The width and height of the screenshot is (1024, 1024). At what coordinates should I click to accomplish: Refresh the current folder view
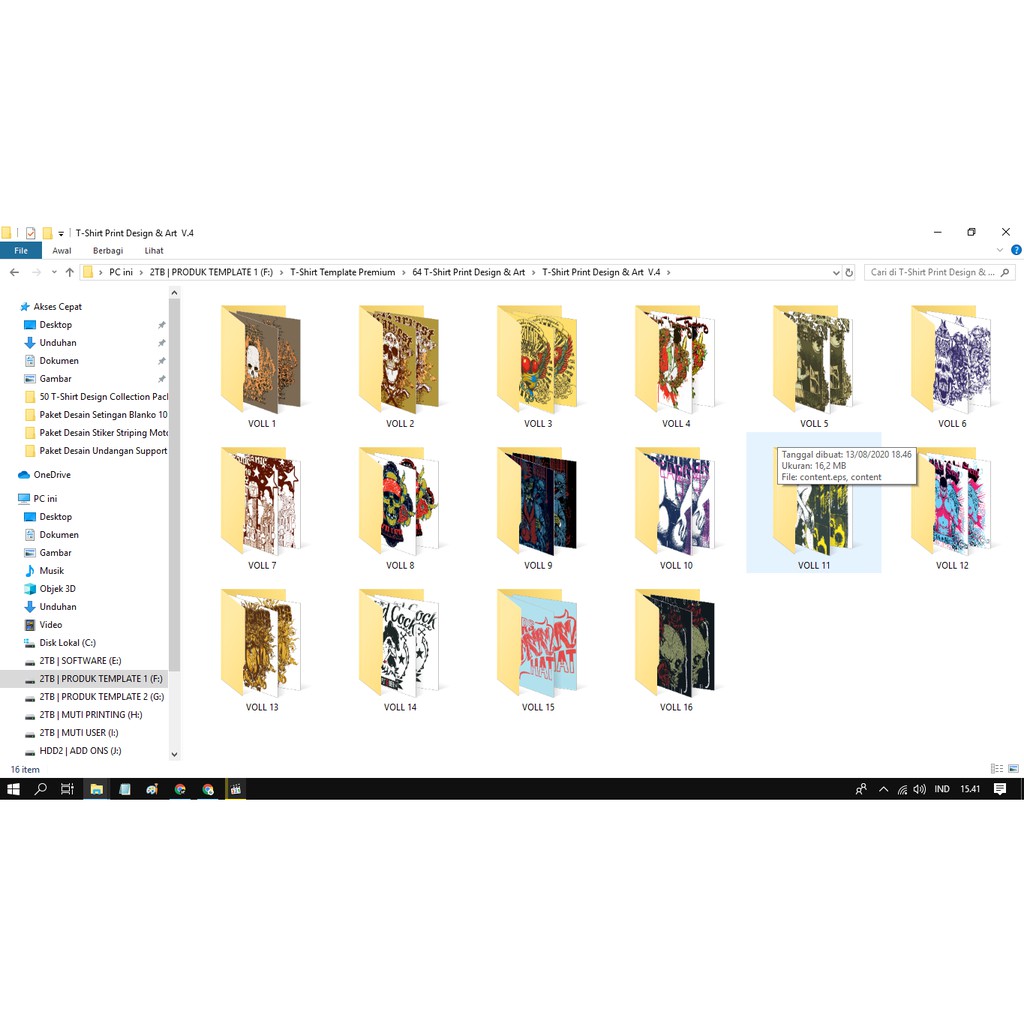(x=849, y=272)
